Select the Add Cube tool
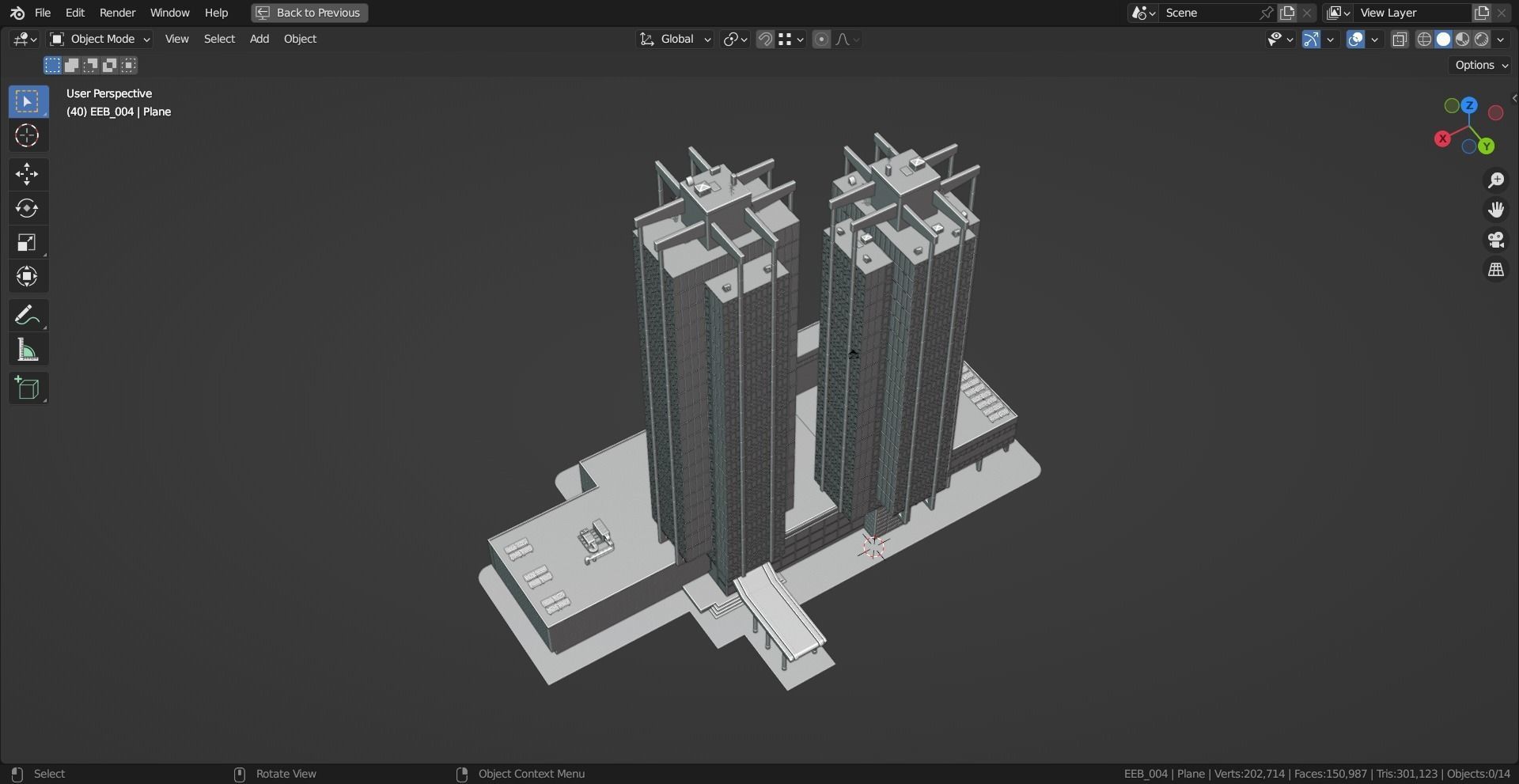1519x784 pixels. 28,388
